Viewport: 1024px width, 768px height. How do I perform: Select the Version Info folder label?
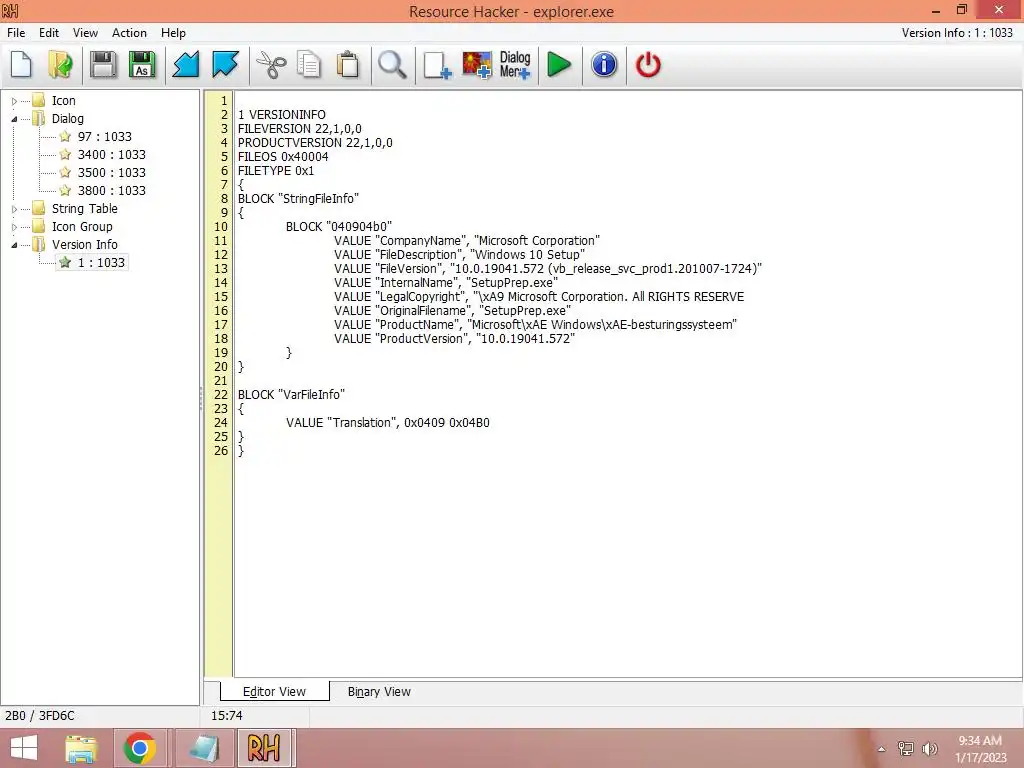[x=85, y=244]
